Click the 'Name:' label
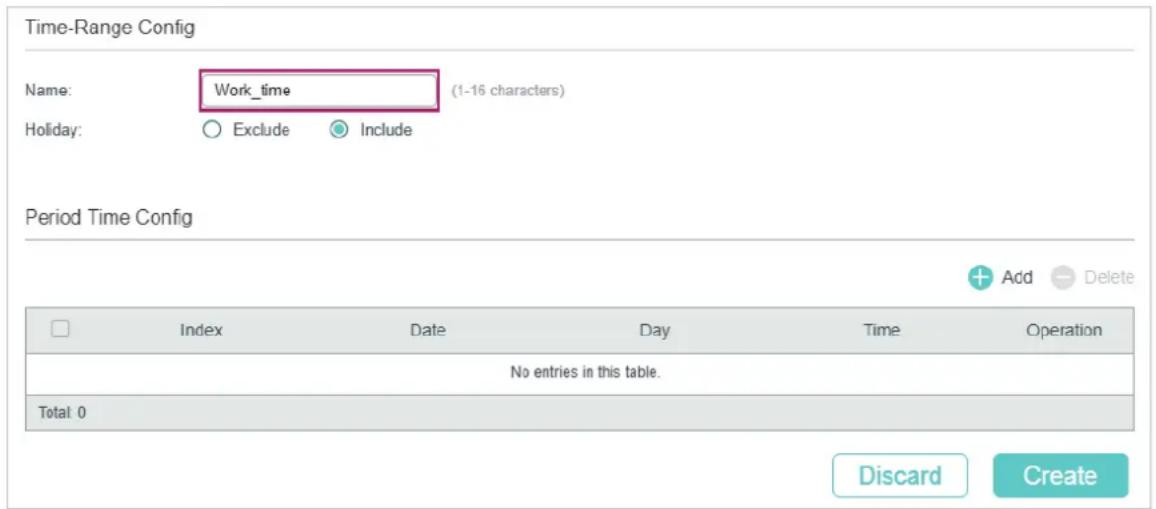The width and height of the screenshot is (1156, 509). [x=48, y=91]
